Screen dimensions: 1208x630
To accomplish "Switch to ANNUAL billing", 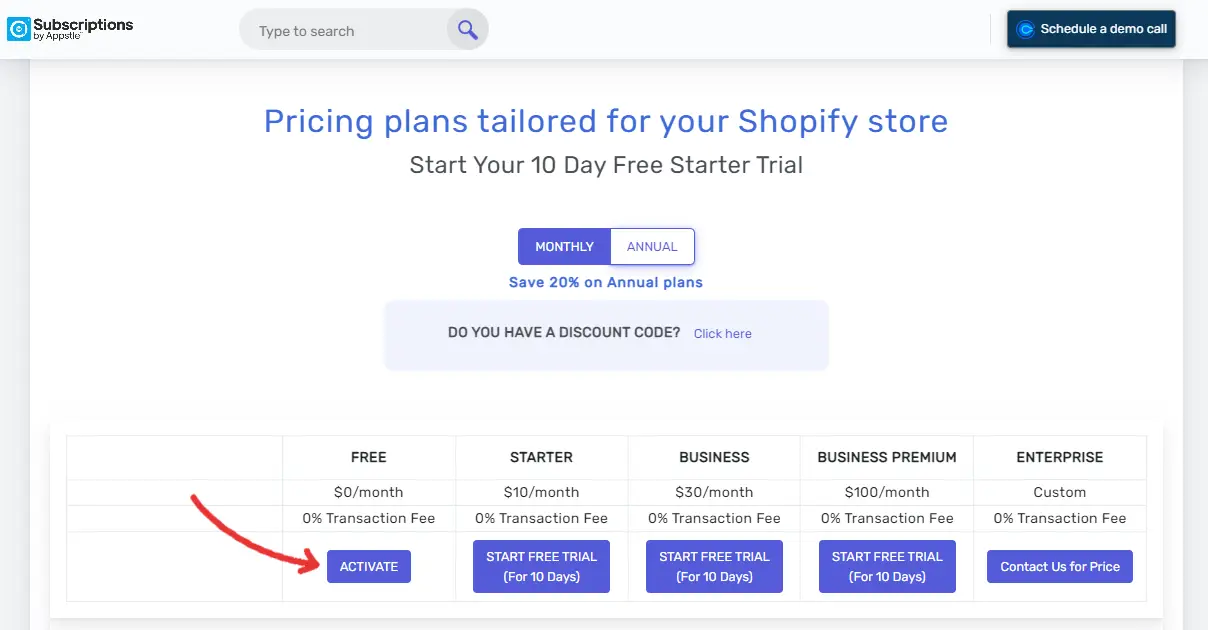I will point(652,247).
